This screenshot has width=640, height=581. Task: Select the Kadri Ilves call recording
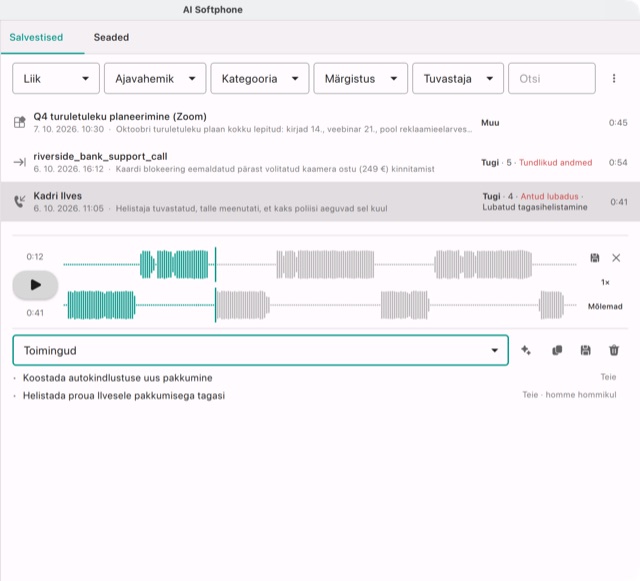pos(320,202)
